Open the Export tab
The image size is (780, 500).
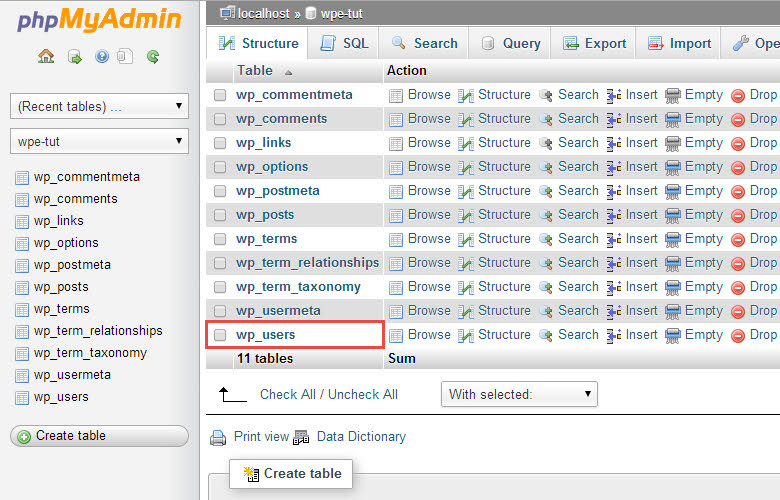tap(594, 43)
